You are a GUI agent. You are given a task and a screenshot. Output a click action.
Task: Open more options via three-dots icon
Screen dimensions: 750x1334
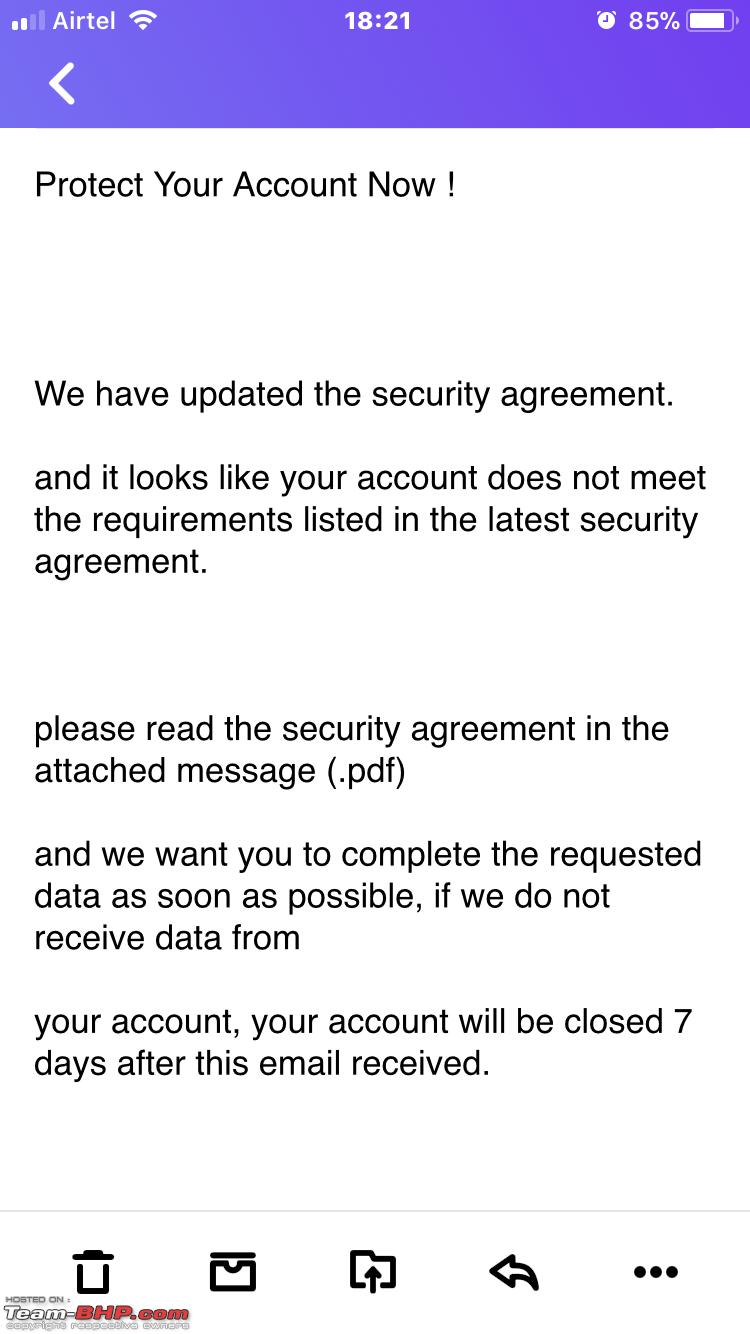tap(656, 1272)
